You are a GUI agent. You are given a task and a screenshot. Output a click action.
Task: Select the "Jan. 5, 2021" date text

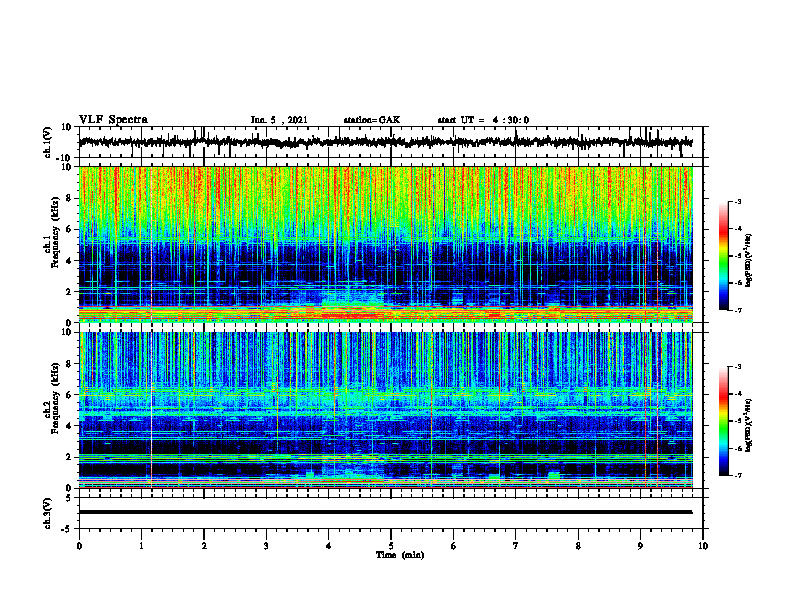(x=279, y=120)
